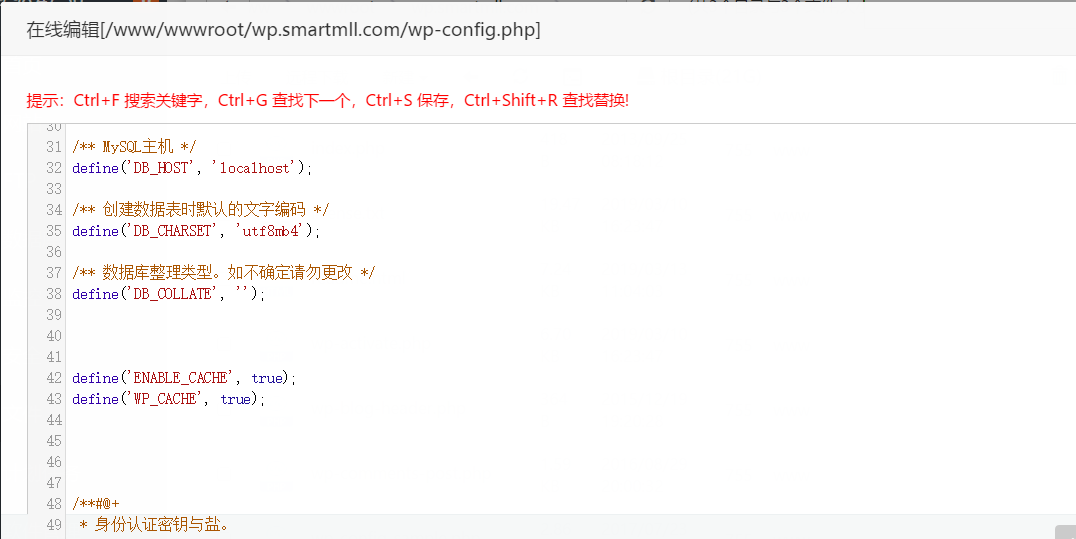The height and width of the screenshot is (539, 1076).
Task: Click the 数据库整理类型 comment line
Action: (x=223, y=273)
